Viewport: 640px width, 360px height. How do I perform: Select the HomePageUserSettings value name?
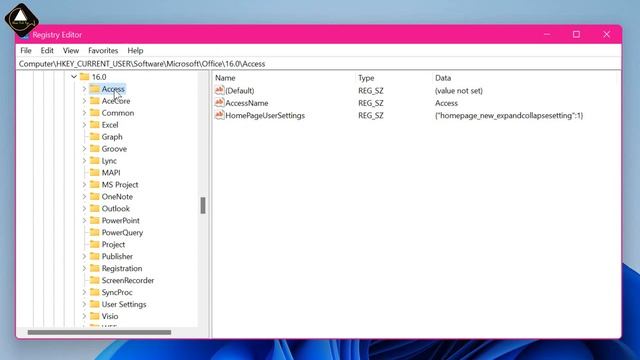coord(265,116)
